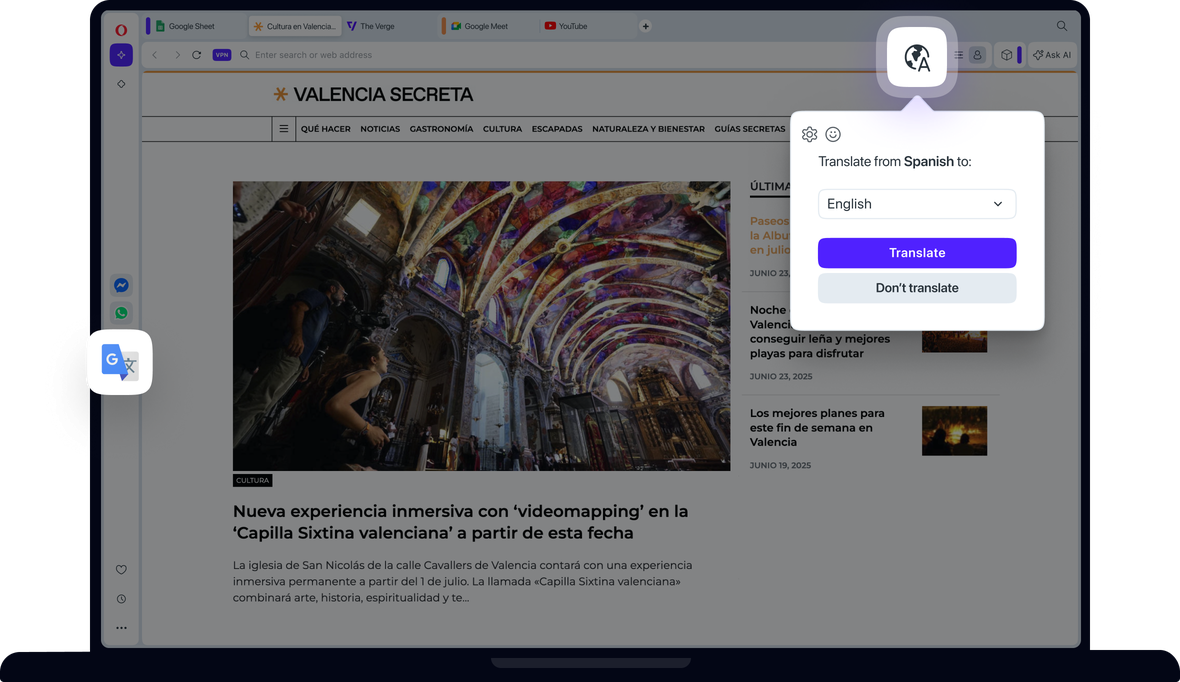Expand the English target language dropdown
1180x682 pixels.
coord(917,204)
